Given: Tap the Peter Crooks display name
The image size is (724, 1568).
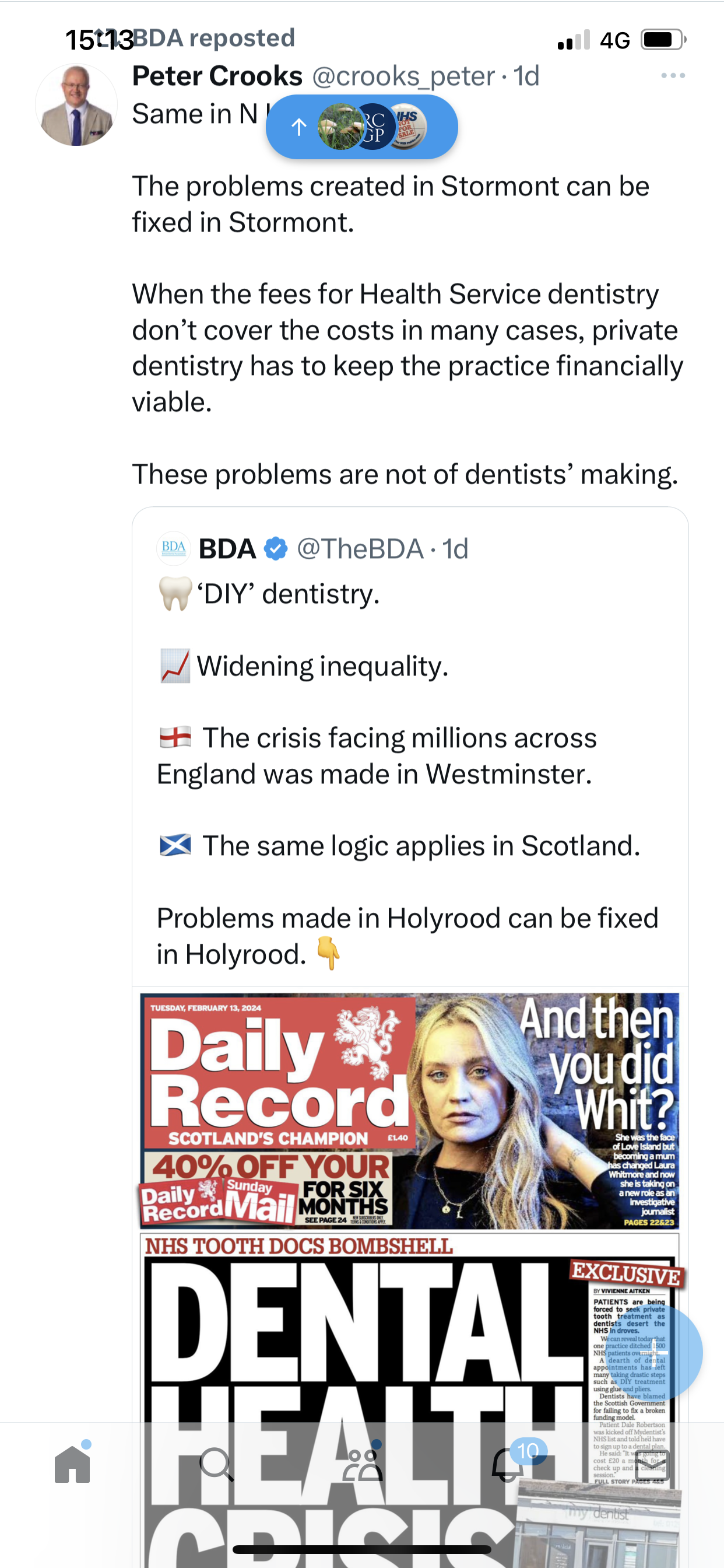Looking at the screenshot, I should click(217, 76).
